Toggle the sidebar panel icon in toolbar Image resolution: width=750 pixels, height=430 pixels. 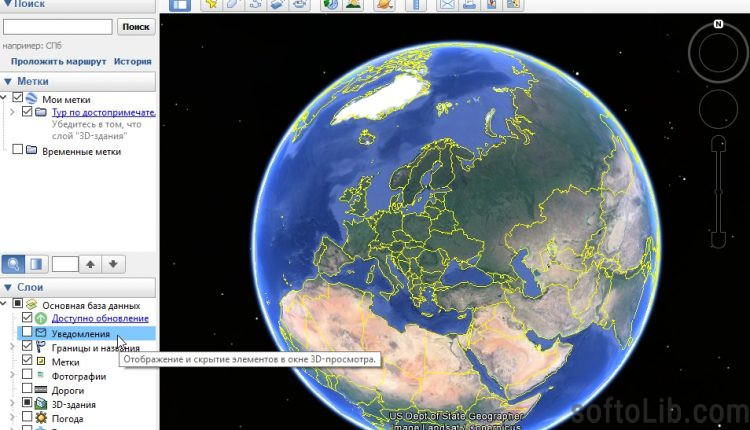click(x=180, y=5)
